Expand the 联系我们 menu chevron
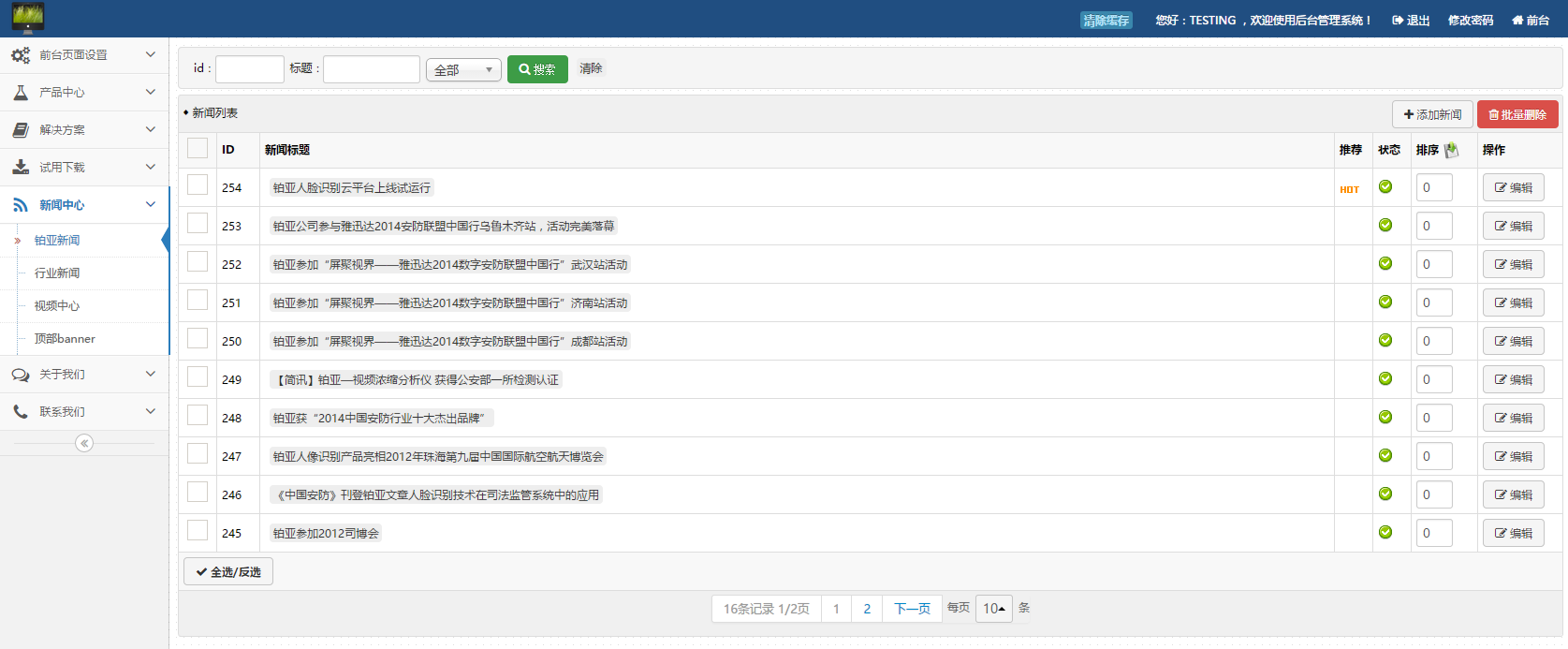1568x649 pixels. point(151,411)
